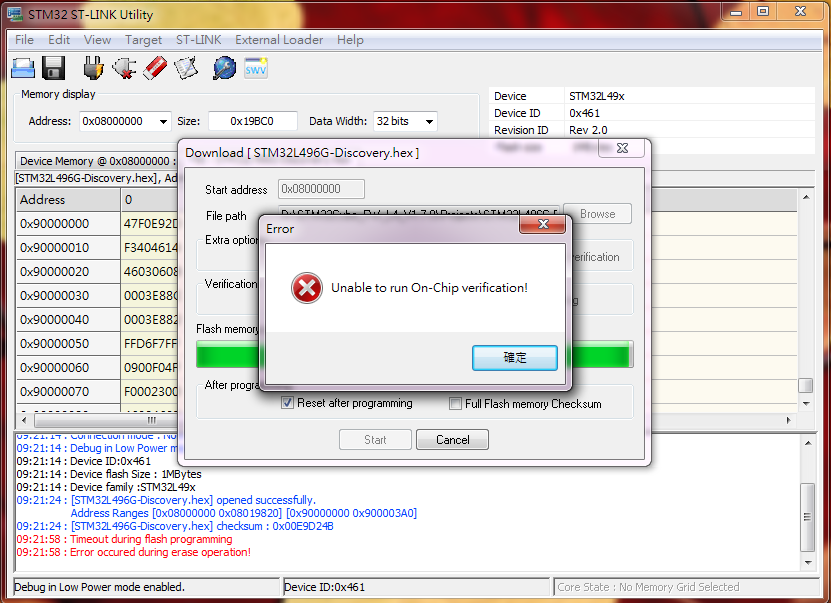831x603 pixels.
Task: Click the Connect to target plug icon
Action: (x=93, y=68)
